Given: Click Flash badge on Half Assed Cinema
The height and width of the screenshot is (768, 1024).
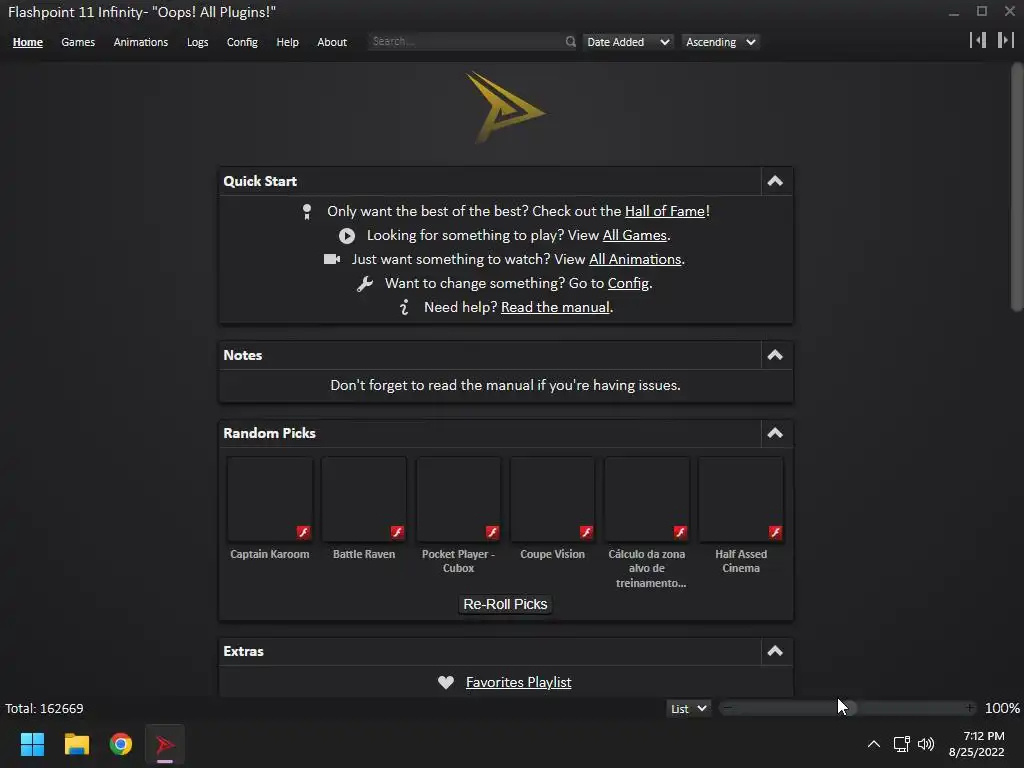Looking at the screenshot, I should pyautogui.click(x=775, y=532).
